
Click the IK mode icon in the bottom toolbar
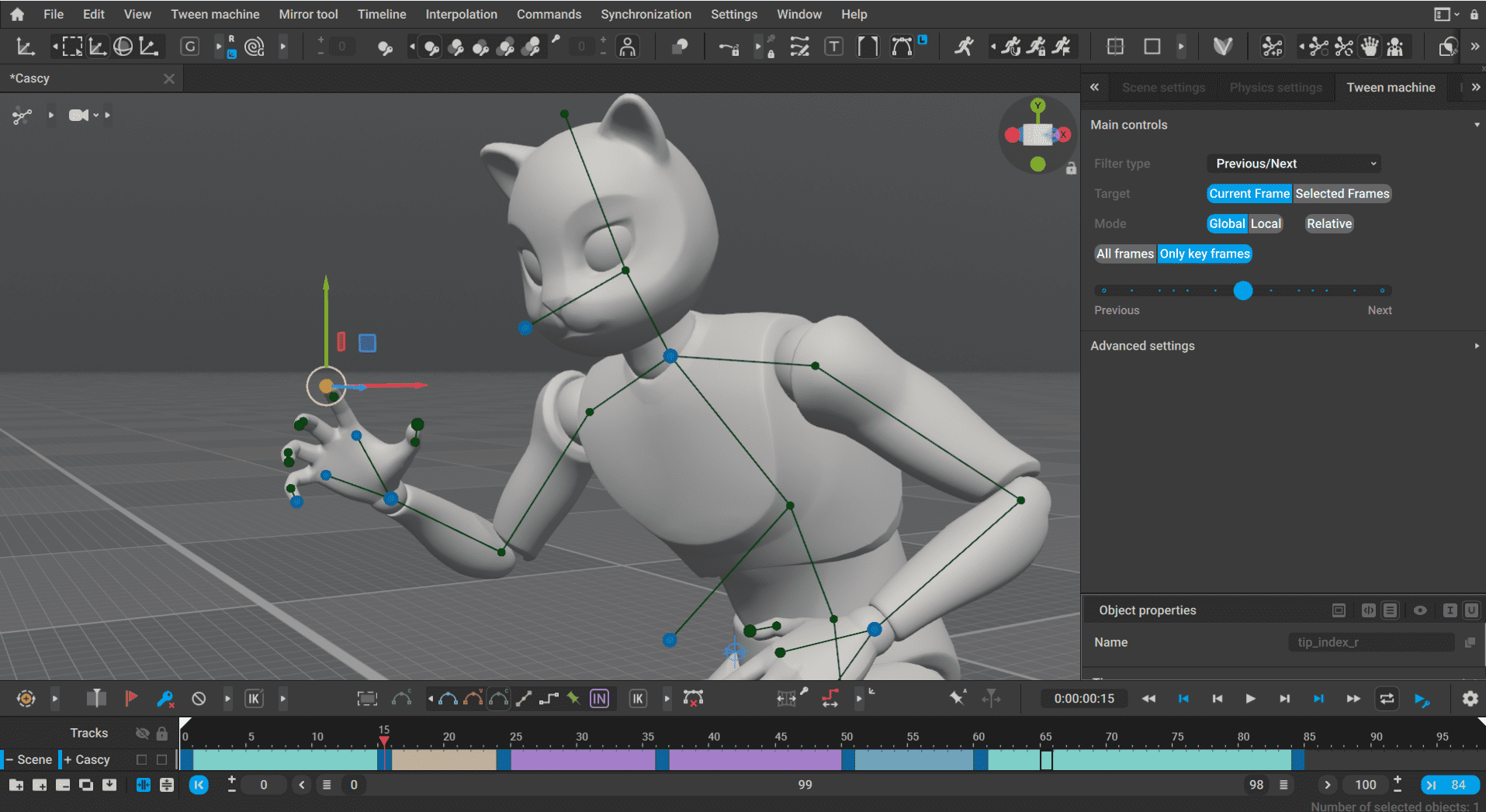click(x=638, y=698)
